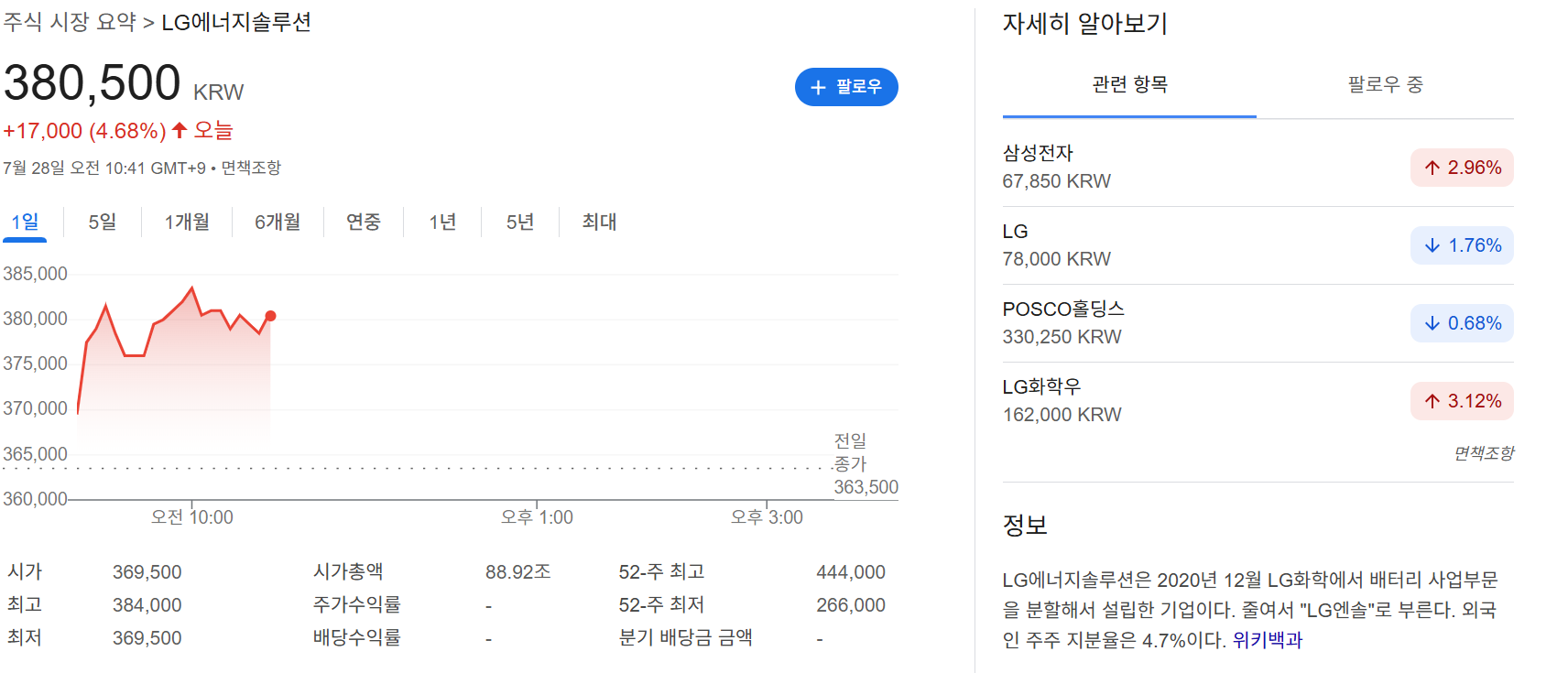The height and width of the screenshot is (673, 1568).
Task: Click the plus icon on 팔로우 button
Action: tap(819, 87)
